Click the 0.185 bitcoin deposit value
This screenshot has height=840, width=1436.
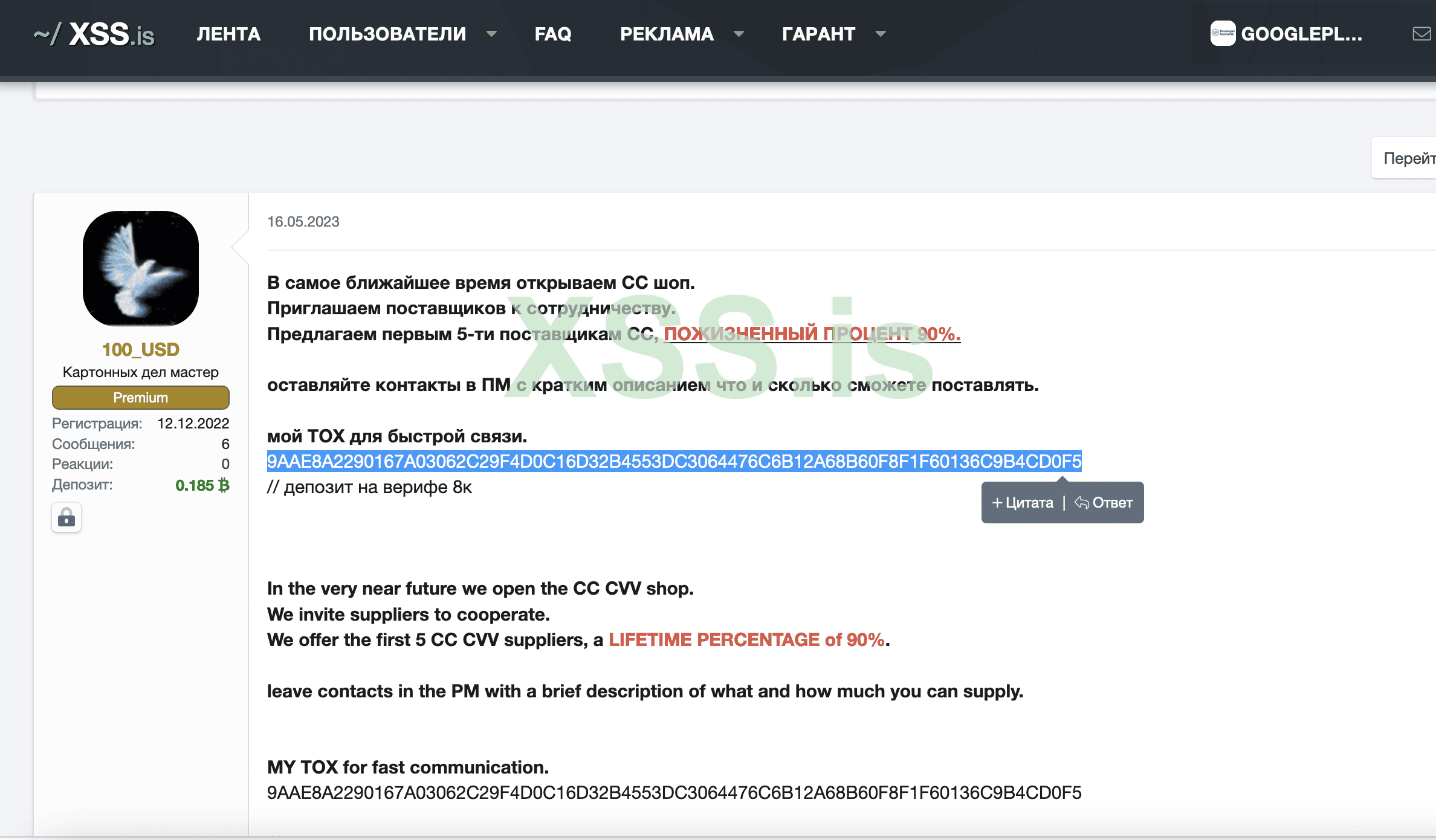click(x=202, y=485)
